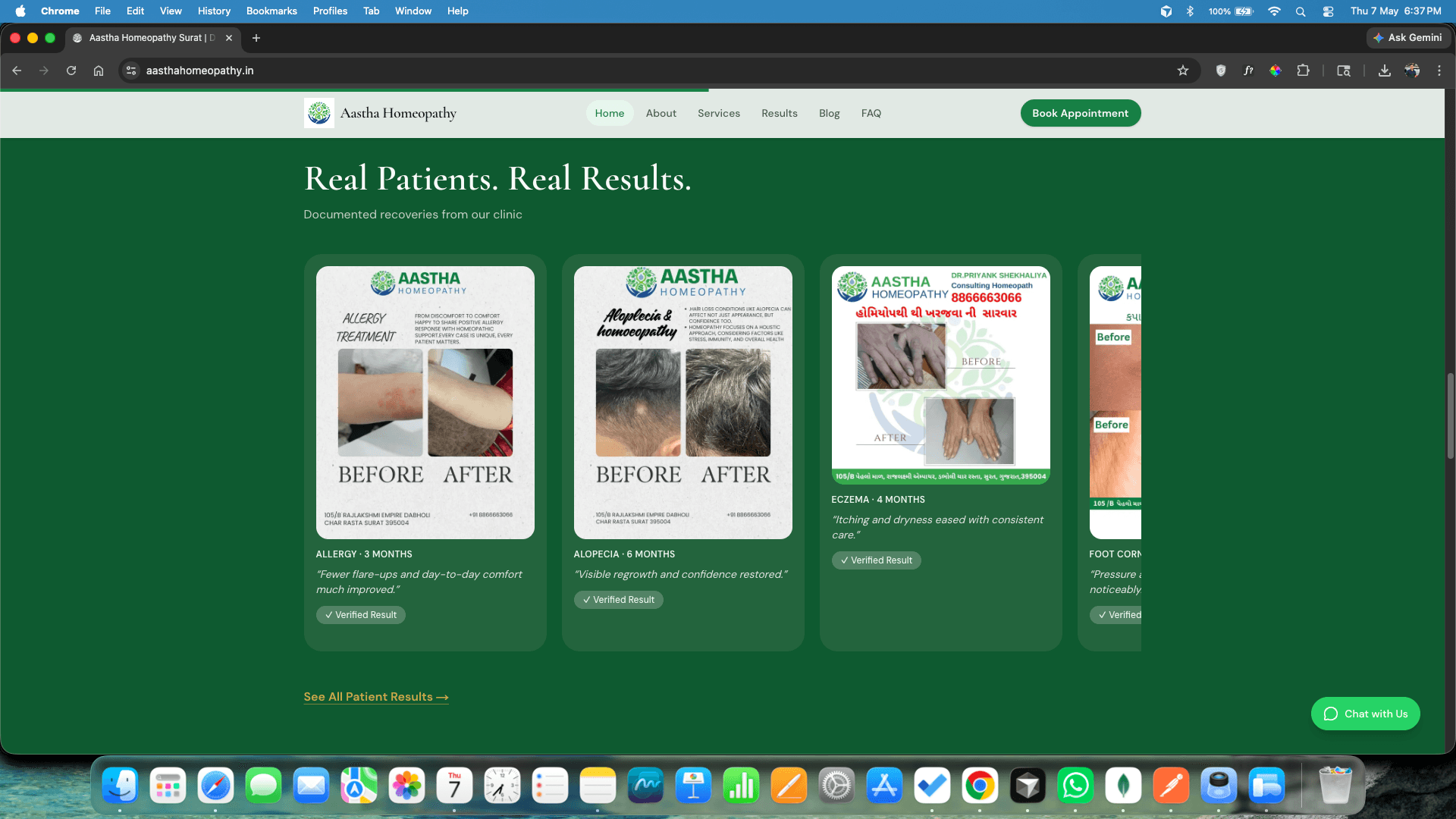Click Ask Gemini button
The width and height of the screenshot is (1456, 819).
(x=1408, y=37)
